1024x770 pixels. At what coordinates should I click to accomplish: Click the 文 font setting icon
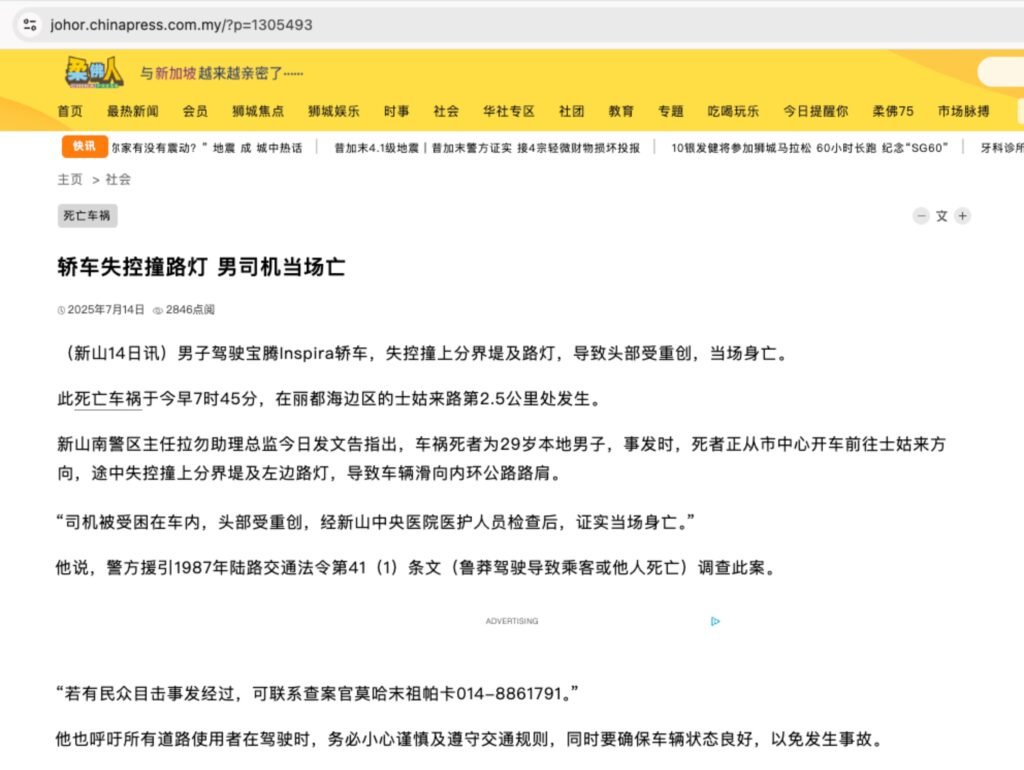[941, 215]
